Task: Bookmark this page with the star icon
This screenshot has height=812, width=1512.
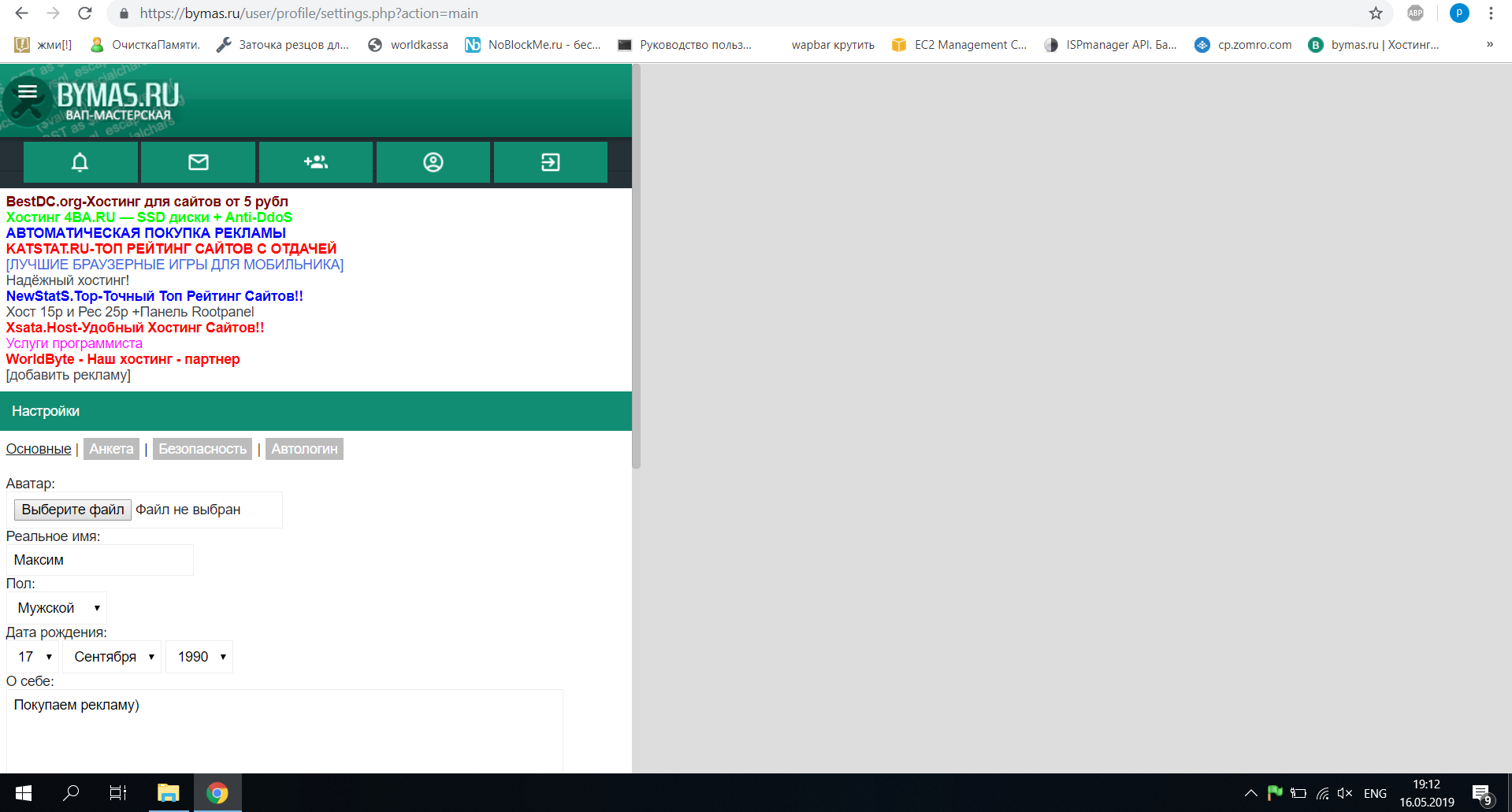Action: click(x=1375, y=13)
